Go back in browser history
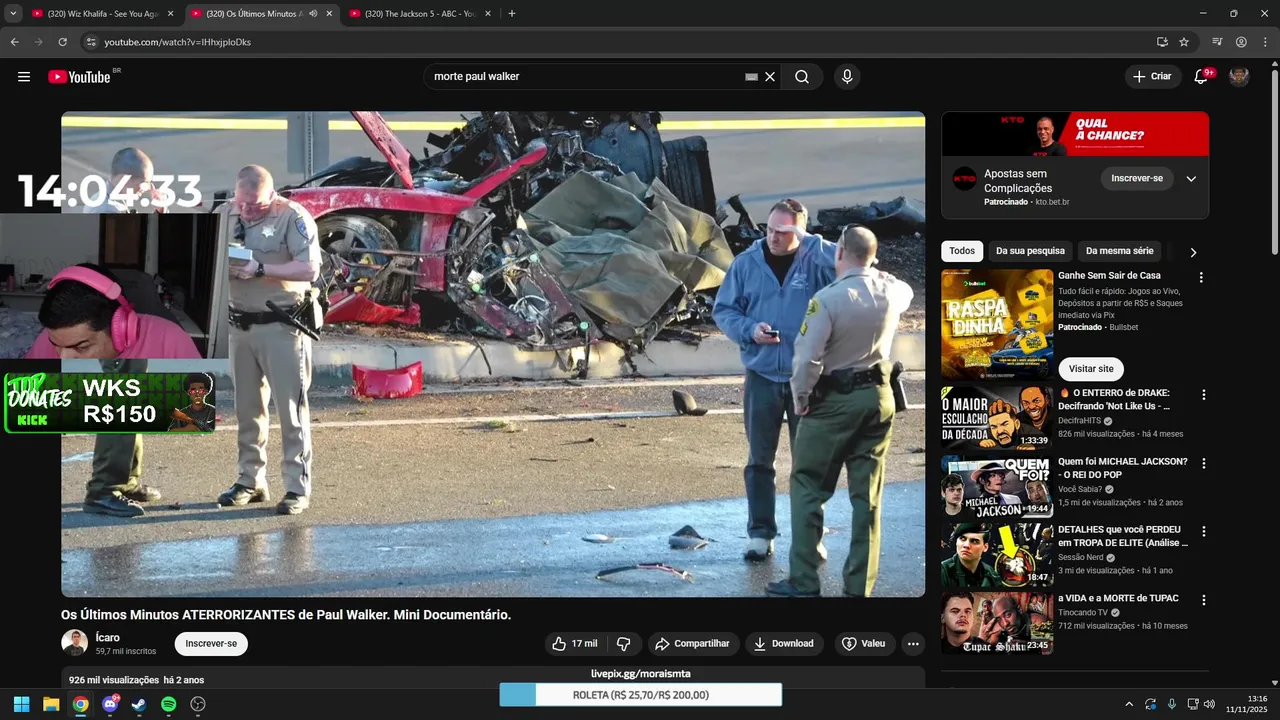The height and width of the screenshot is (720, 1280). [x=14, y=42]
